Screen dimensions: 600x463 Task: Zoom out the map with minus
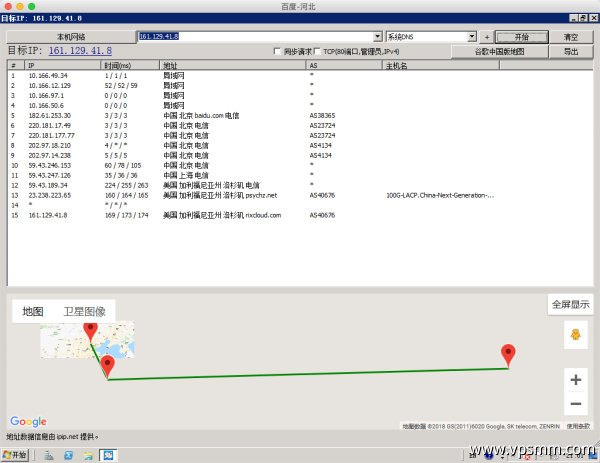click(x=576, y=403)
